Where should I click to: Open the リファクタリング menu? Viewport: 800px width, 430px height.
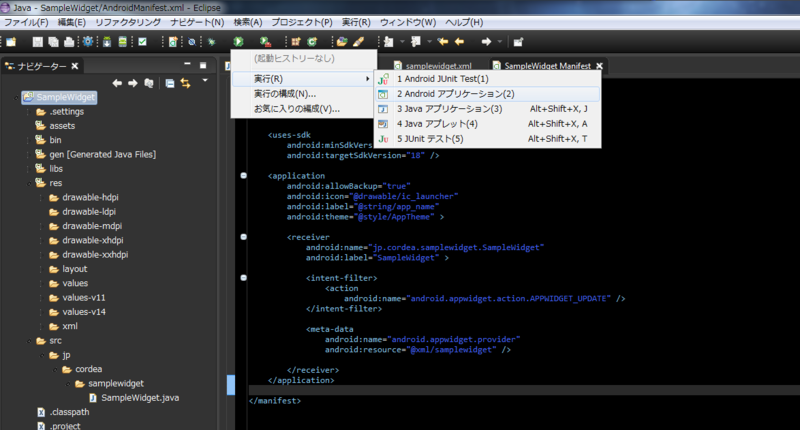[128, 22]
